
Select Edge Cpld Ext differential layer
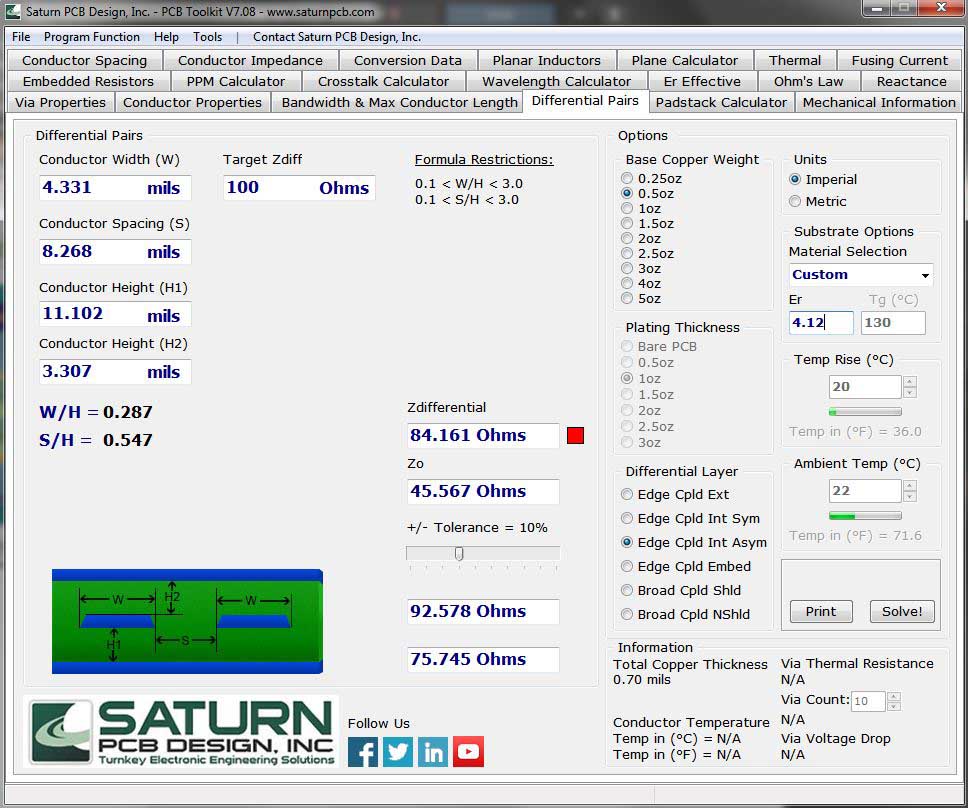(x=628, y=494)
